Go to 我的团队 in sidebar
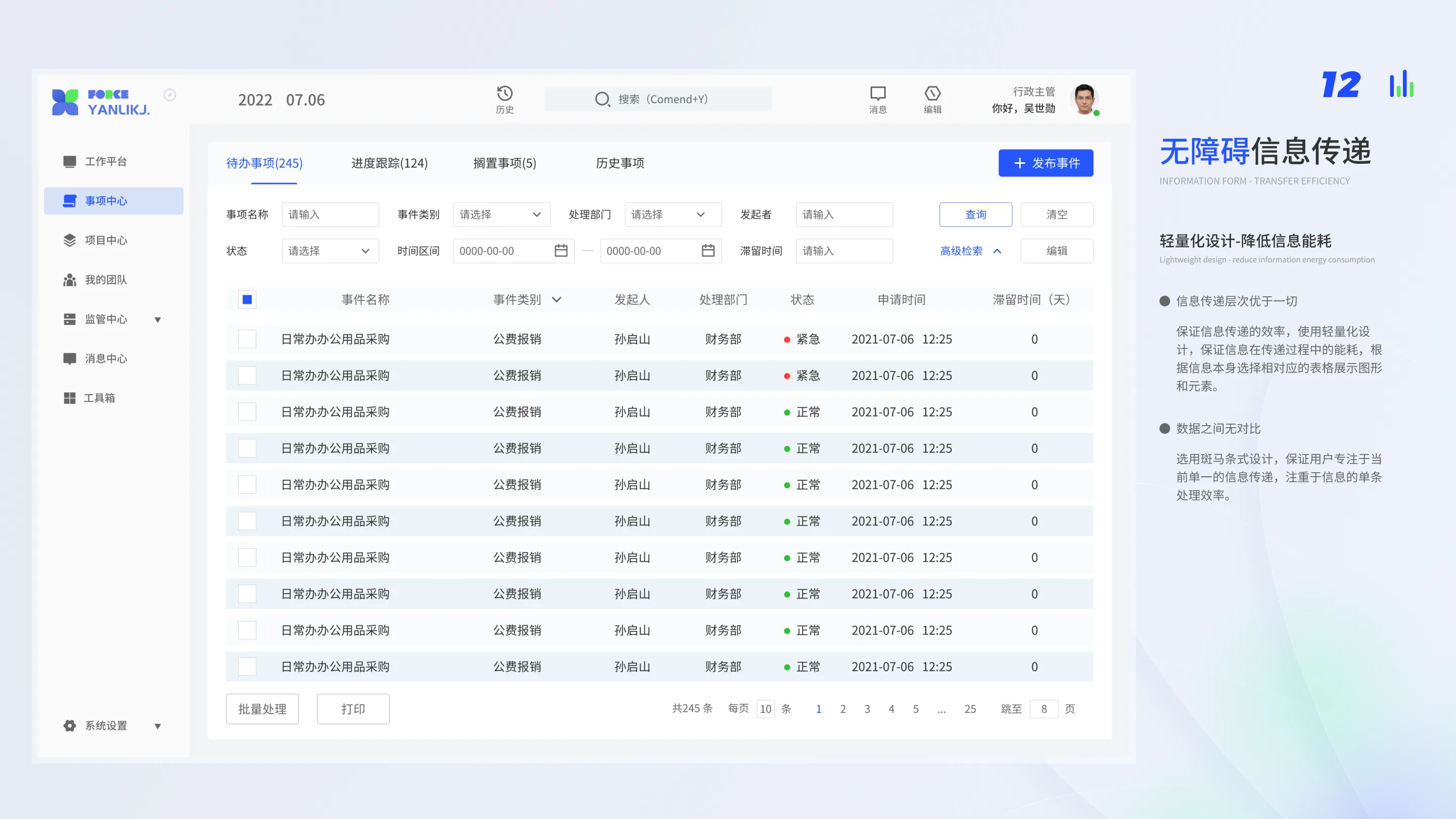1456x819 pixels. 105,280
